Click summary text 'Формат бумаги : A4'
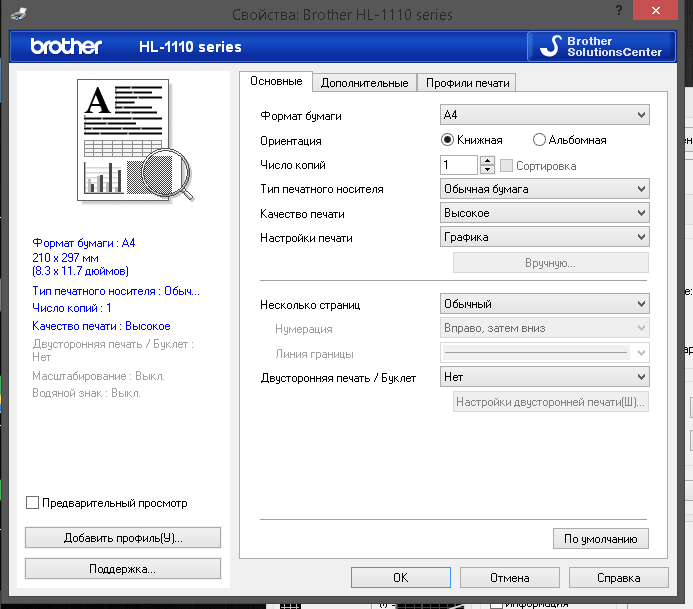This screenshot has width=693, height=609. (84, 243)
